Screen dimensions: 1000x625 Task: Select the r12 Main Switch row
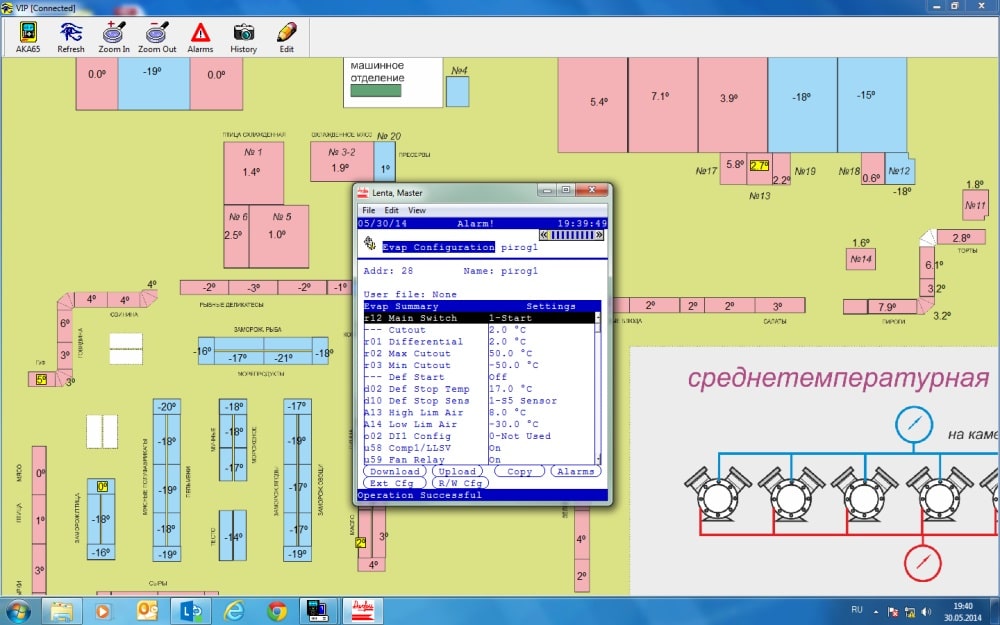(x=479, y=318)
